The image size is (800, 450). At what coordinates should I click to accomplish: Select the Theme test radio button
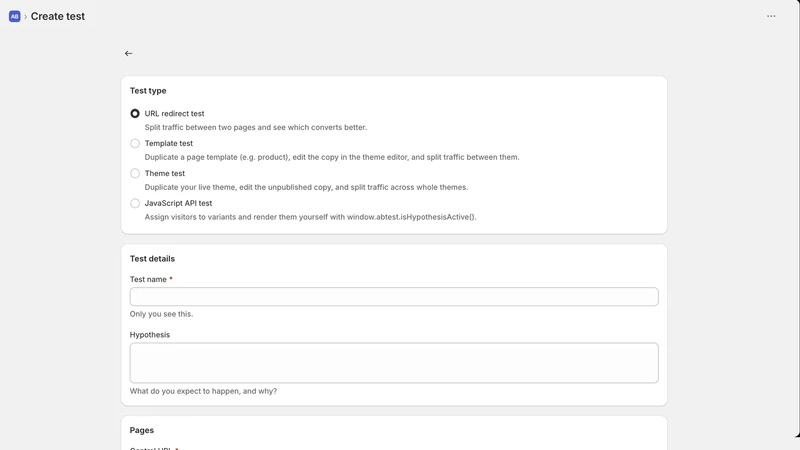click(x=135, y=173)
